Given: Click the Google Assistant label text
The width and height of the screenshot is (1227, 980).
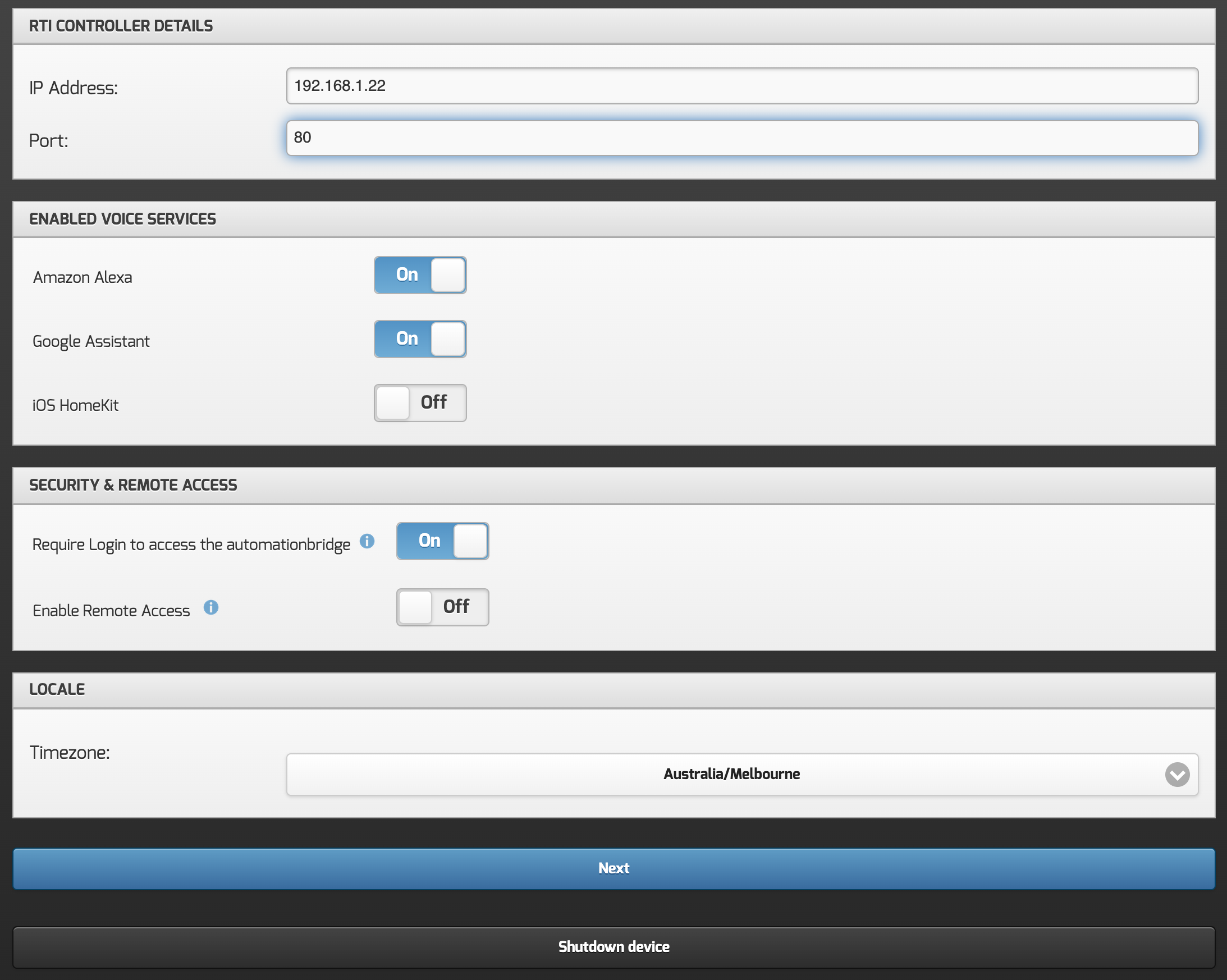Looking at the screenshot, I should (91, 341).
